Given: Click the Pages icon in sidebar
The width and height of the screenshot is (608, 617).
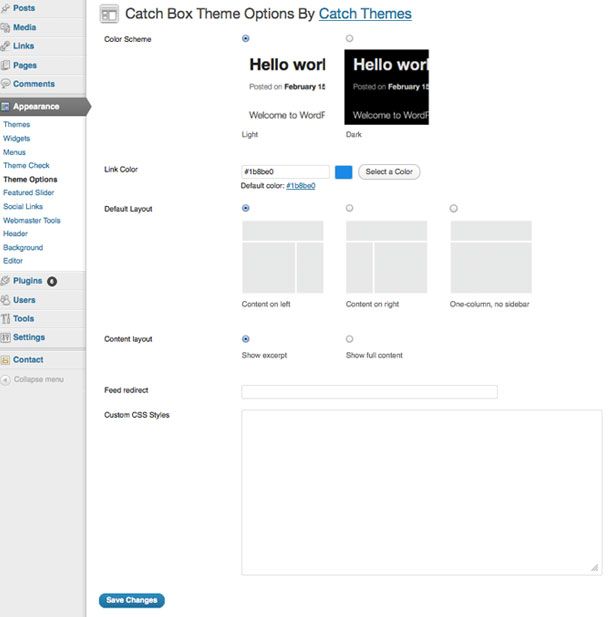Looking at the screenshot, I should click(x=5, y=65).
